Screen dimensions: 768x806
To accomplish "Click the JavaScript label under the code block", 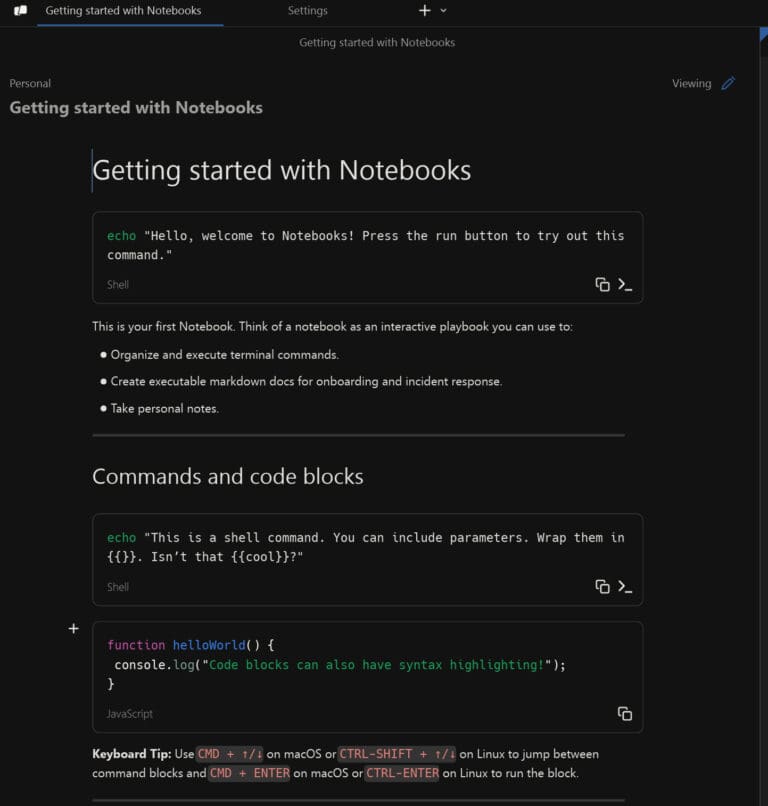I will [130, 713].
